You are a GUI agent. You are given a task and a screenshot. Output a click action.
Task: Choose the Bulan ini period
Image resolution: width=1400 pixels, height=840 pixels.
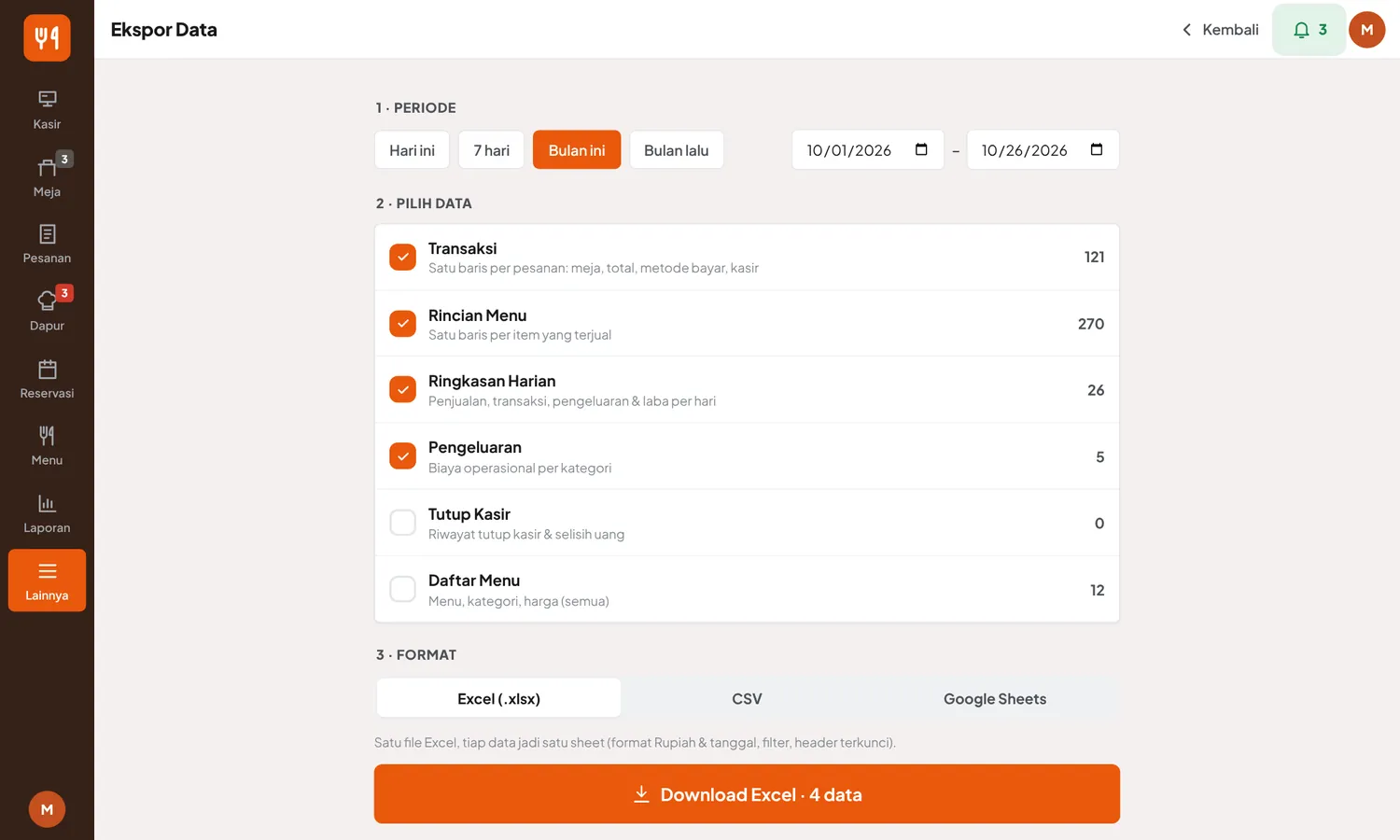click(577, 149)
